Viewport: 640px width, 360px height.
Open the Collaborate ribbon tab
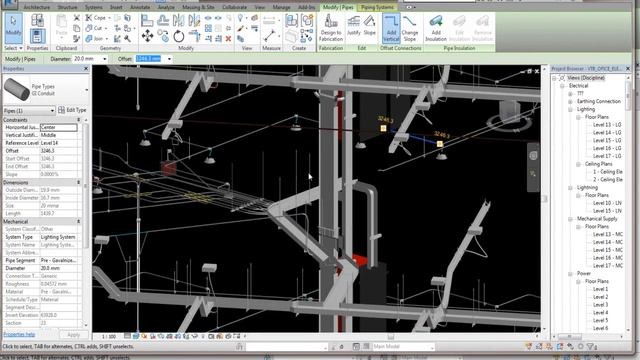point(234,7)
